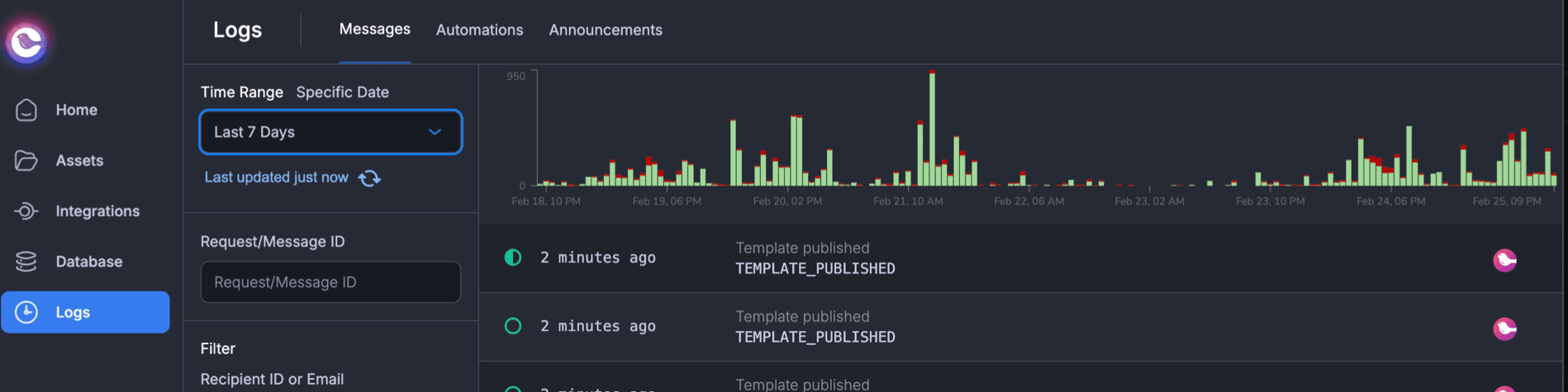The height and width of the screenshot is (392, 1568).
Task: Click empty circle status icon of second log row
Action: pos(513,326)
